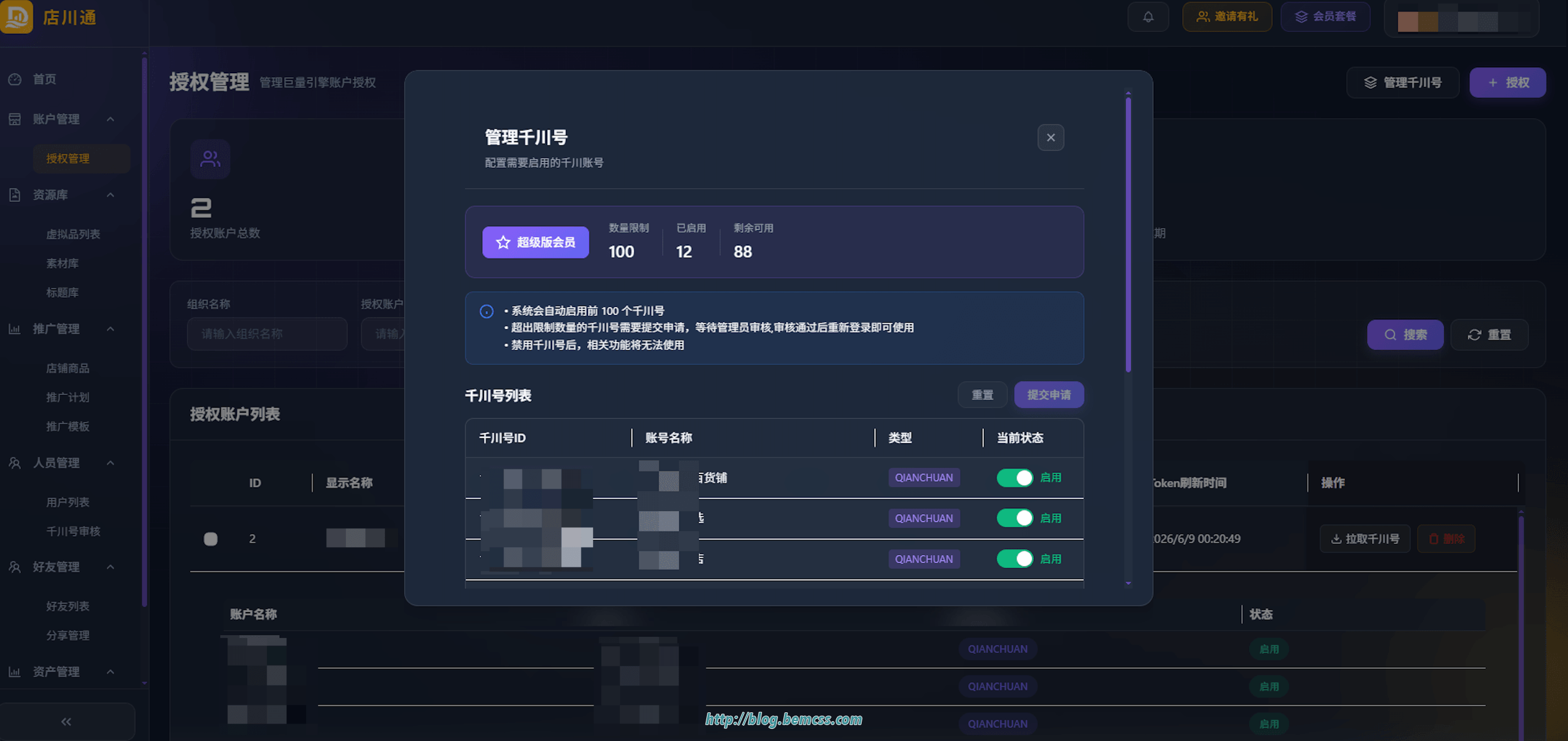Image resolution: width=1568 pixels, height=741 pixels.
Task: Click the 账号名称 column header
Action: (668, 438)
